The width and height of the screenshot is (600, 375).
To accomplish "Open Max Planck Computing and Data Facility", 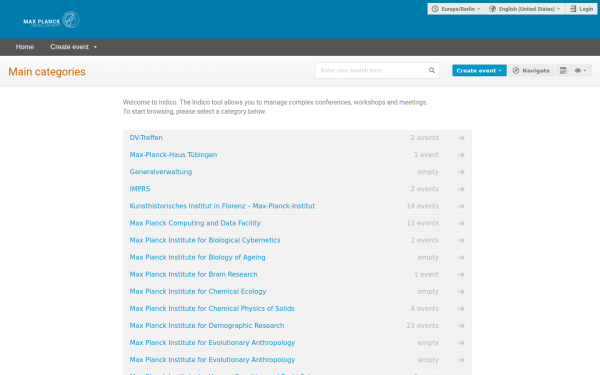I will [x=195, y=223].
